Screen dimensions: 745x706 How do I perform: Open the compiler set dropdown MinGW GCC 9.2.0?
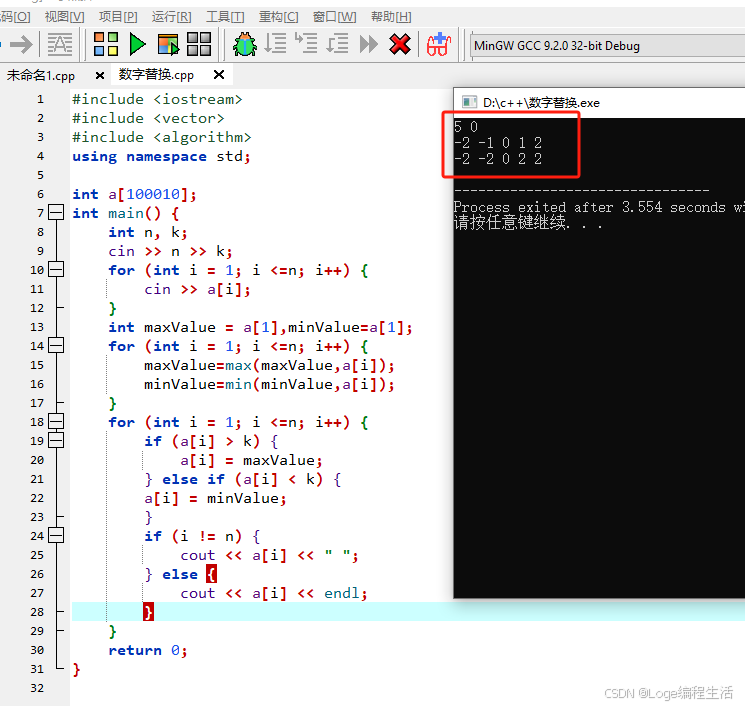click(x=608, y=46)
